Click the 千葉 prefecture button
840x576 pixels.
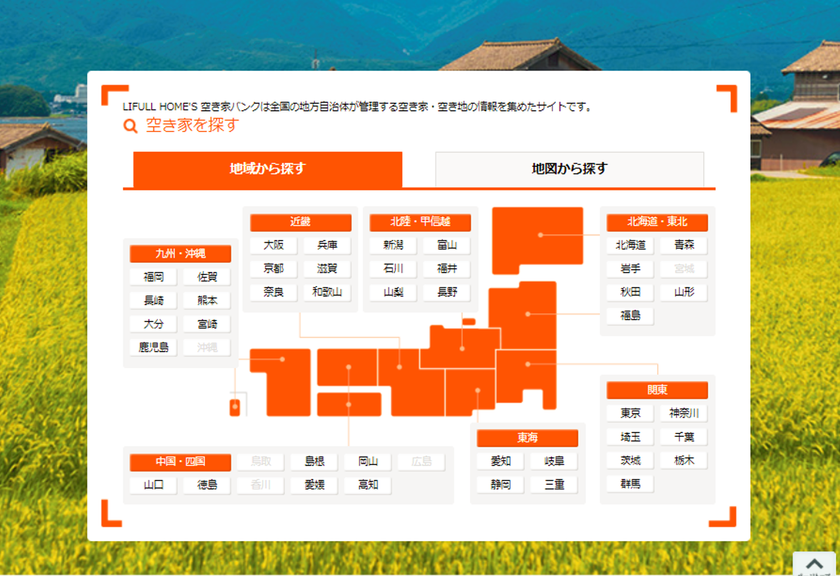686,437
